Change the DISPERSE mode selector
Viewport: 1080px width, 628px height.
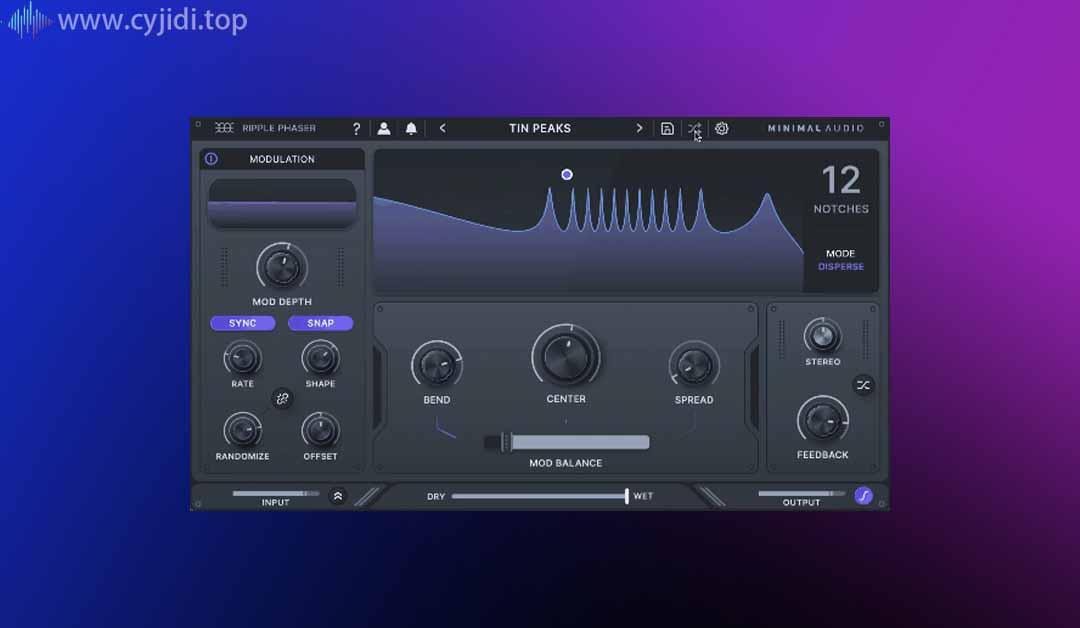coord(840,266)
